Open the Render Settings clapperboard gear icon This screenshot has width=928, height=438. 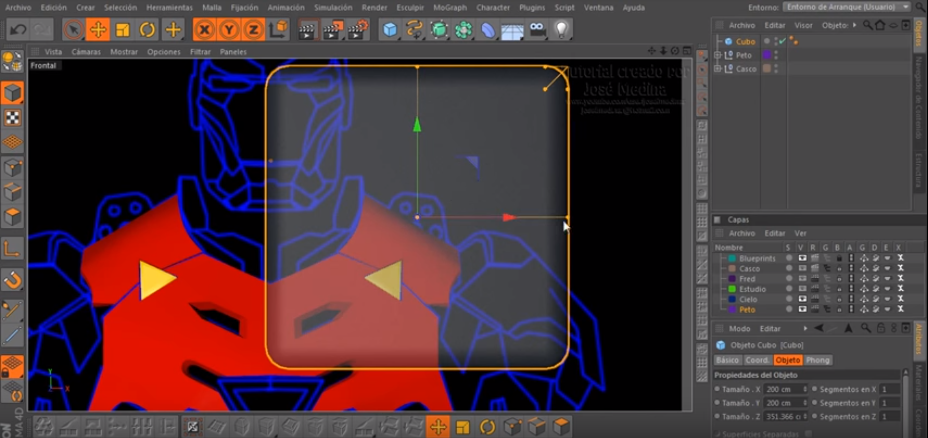[358, 29]
